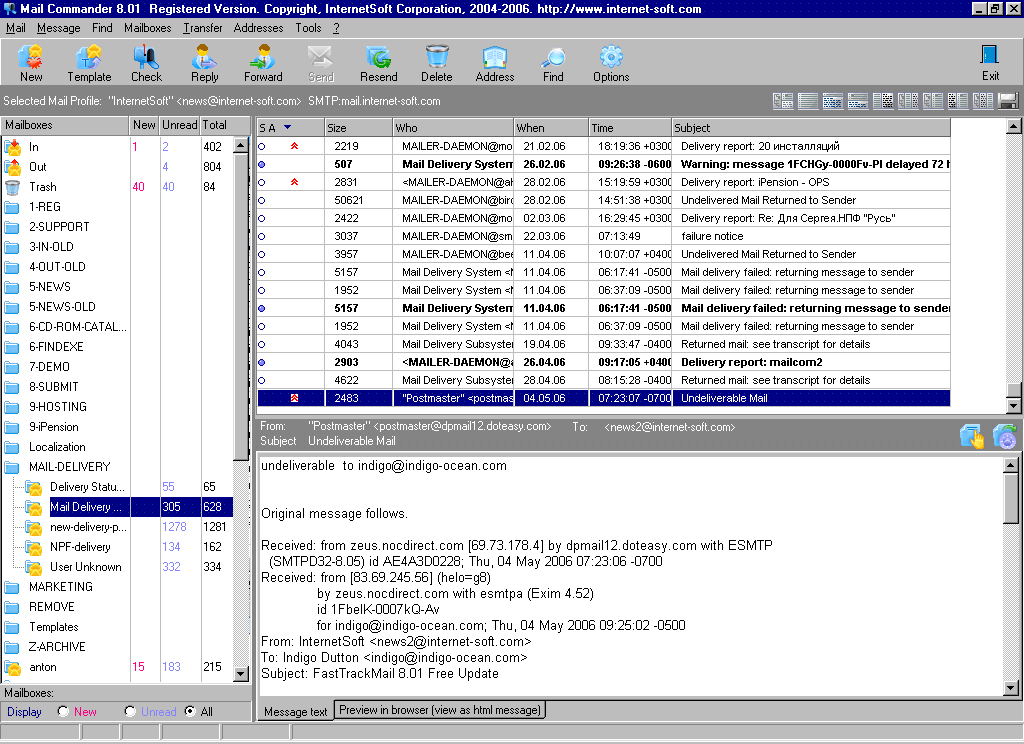Image resolution: width=1024 pixels, height=744 pixels.
Task: Switch to Preview in browser tab
Action: click(440, 710)
